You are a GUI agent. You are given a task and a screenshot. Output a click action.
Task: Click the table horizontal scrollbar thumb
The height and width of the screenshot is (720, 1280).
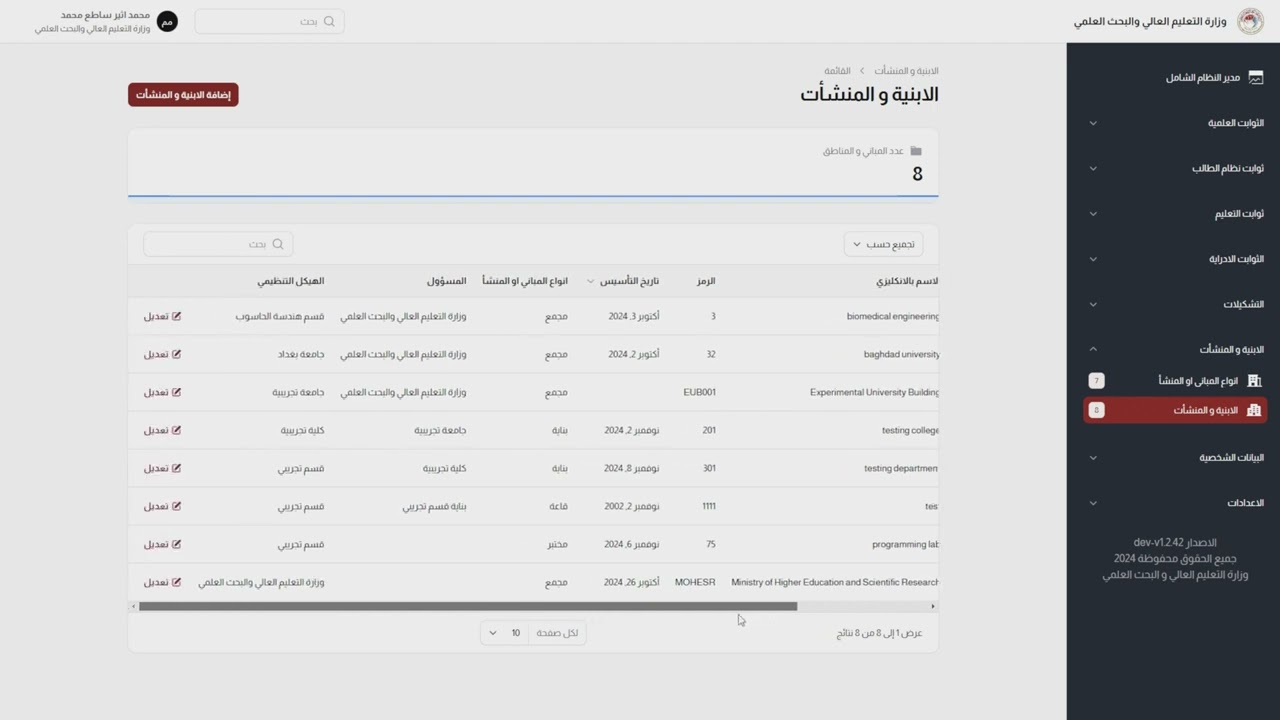468,606
